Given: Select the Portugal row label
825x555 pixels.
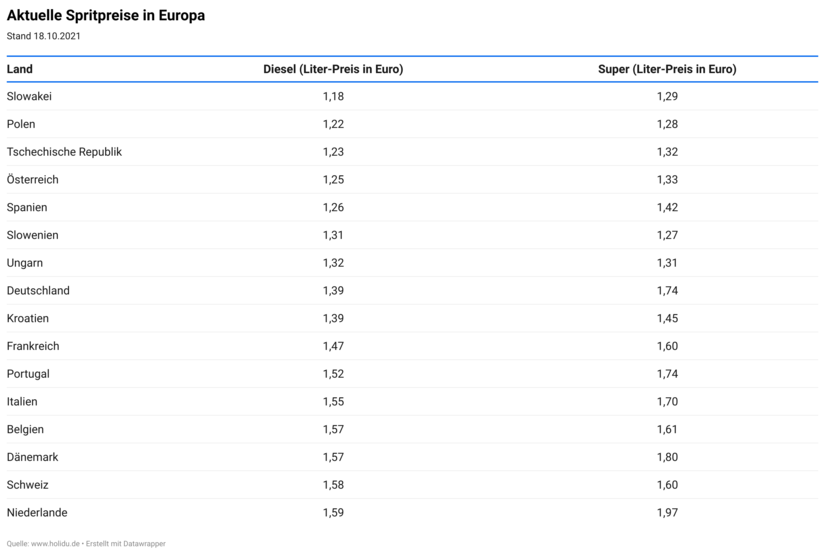Looking at the screenshot, I should tap(28, 374).
